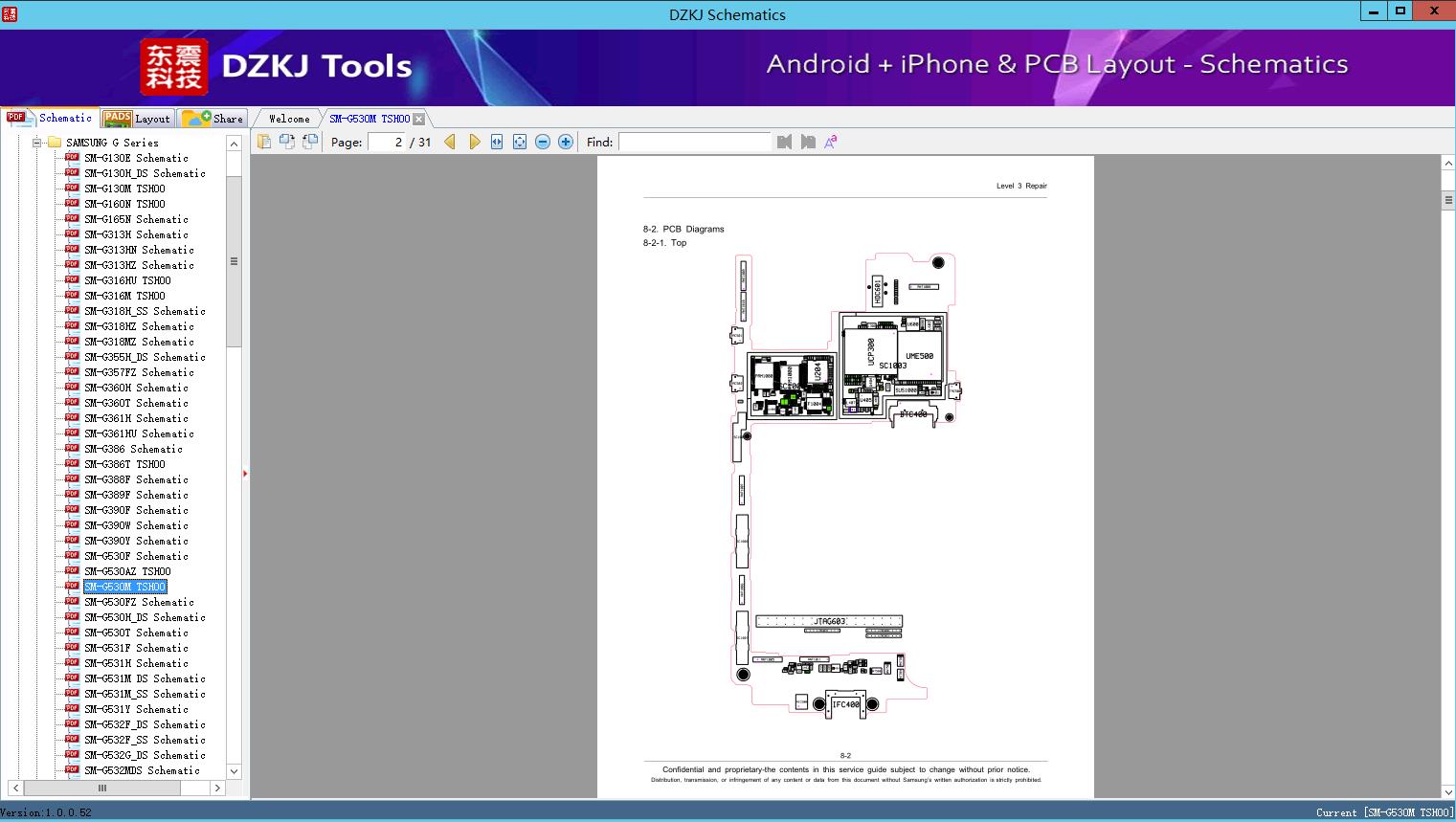Click the DZKJ Tools red logo

click(x=174, y=67)
